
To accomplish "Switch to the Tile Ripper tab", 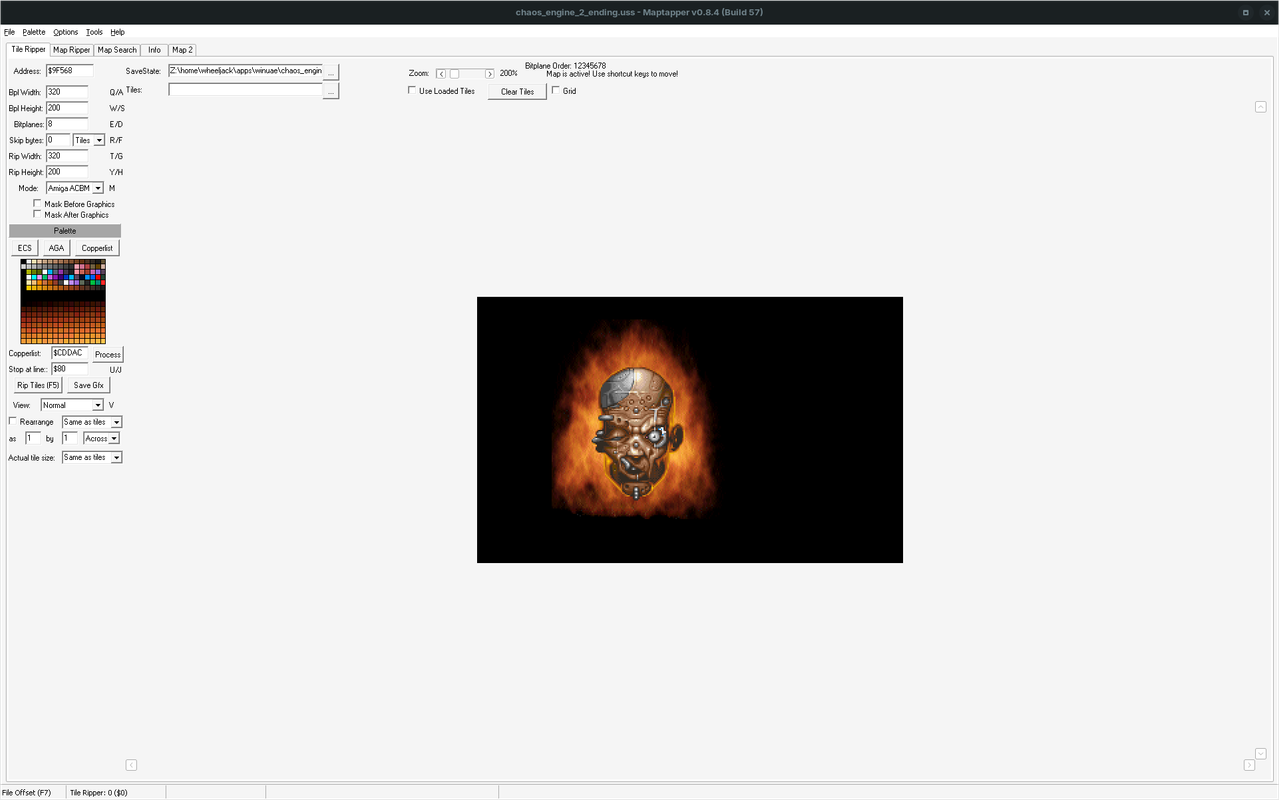I will 28,49.
